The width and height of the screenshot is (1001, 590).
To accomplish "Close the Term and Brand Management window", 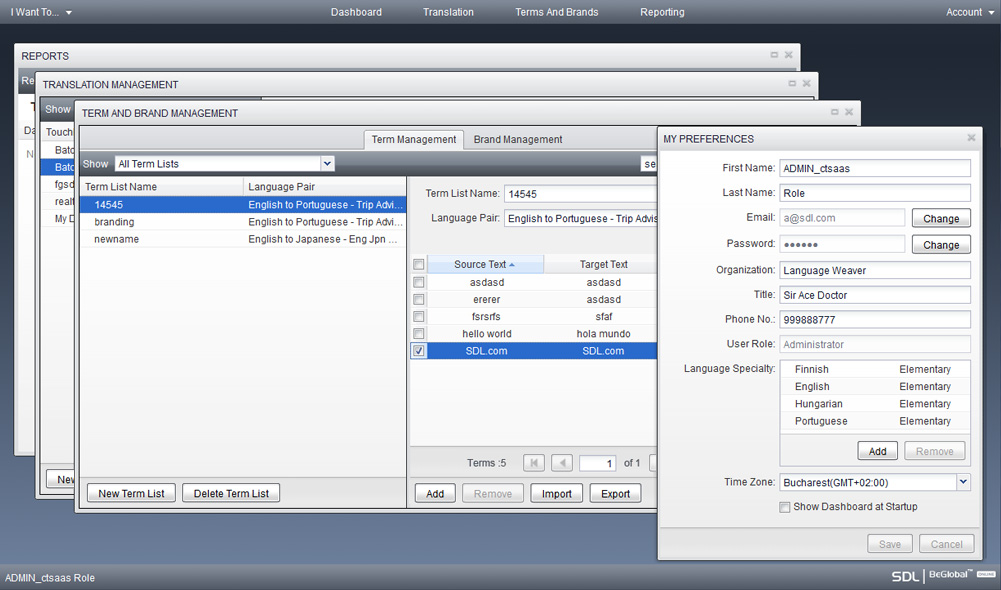I will click(x=849, y=112).
